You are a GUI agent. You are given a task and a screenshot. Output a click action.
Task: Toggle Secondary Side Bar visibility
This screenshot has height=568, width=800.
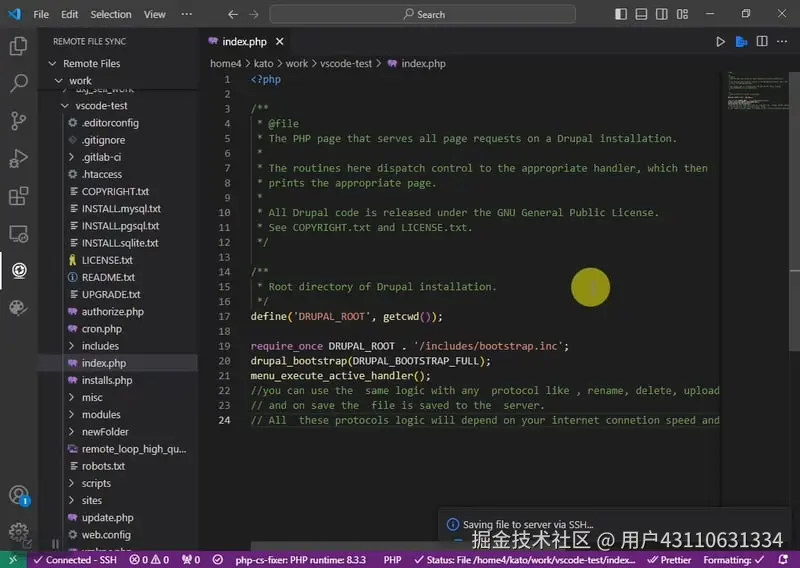[662, 14]
